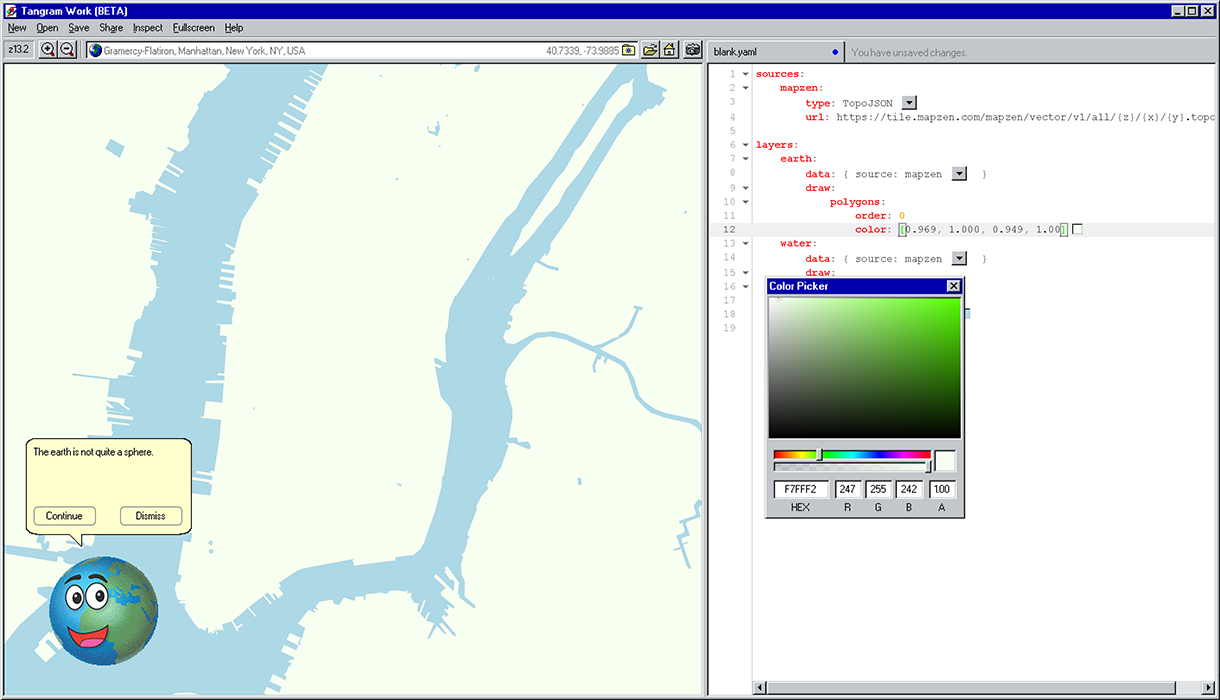Collapse the block at line 16
The image size is (1220, 700).
click(745, 287)
